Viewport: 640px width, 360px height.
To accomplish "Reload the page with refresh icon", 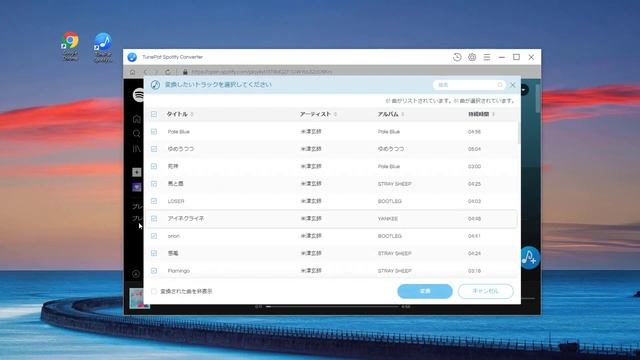I will pyautogui.click(x=168, y=72).
